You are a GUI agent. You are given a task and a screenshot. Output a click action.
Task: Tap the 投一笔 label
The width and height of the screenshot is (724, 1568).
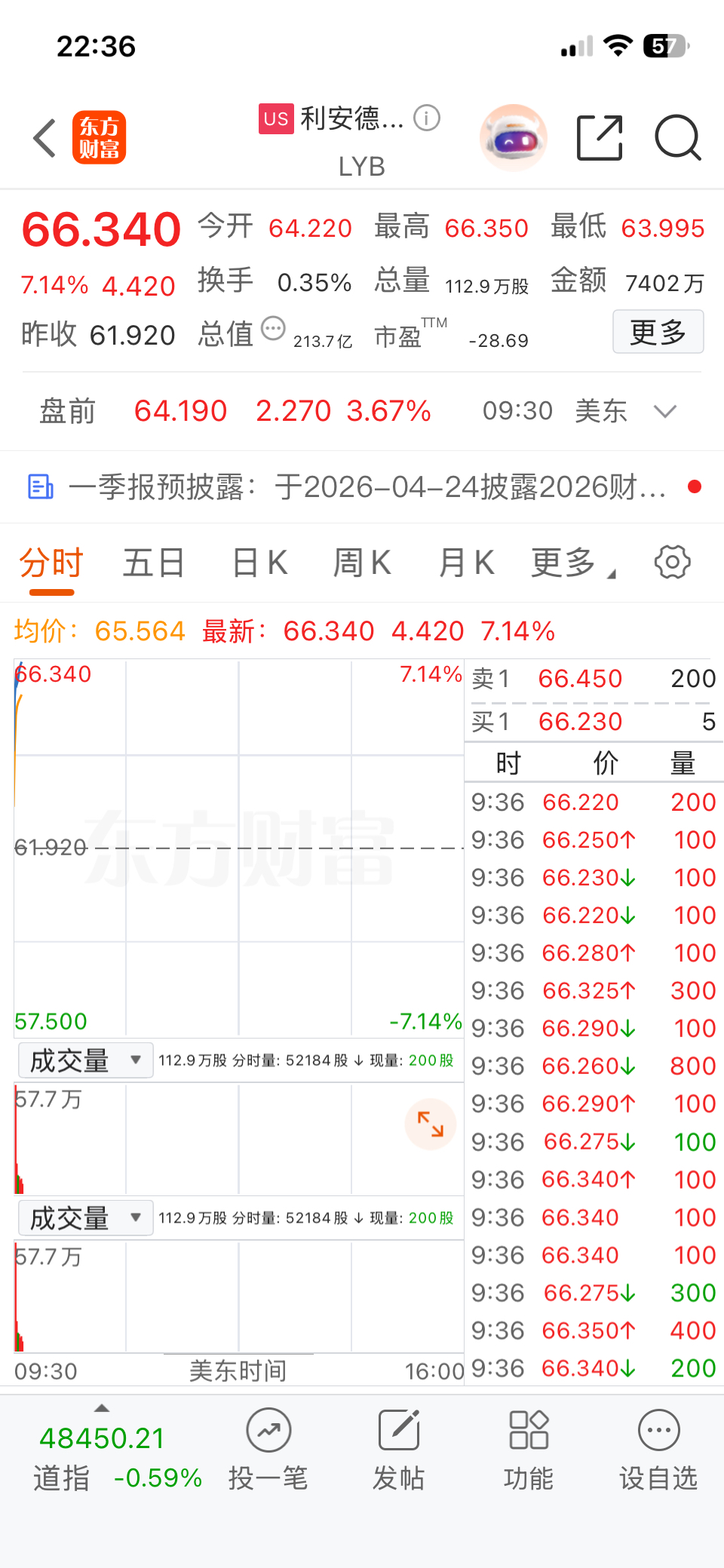point(268,1478)
